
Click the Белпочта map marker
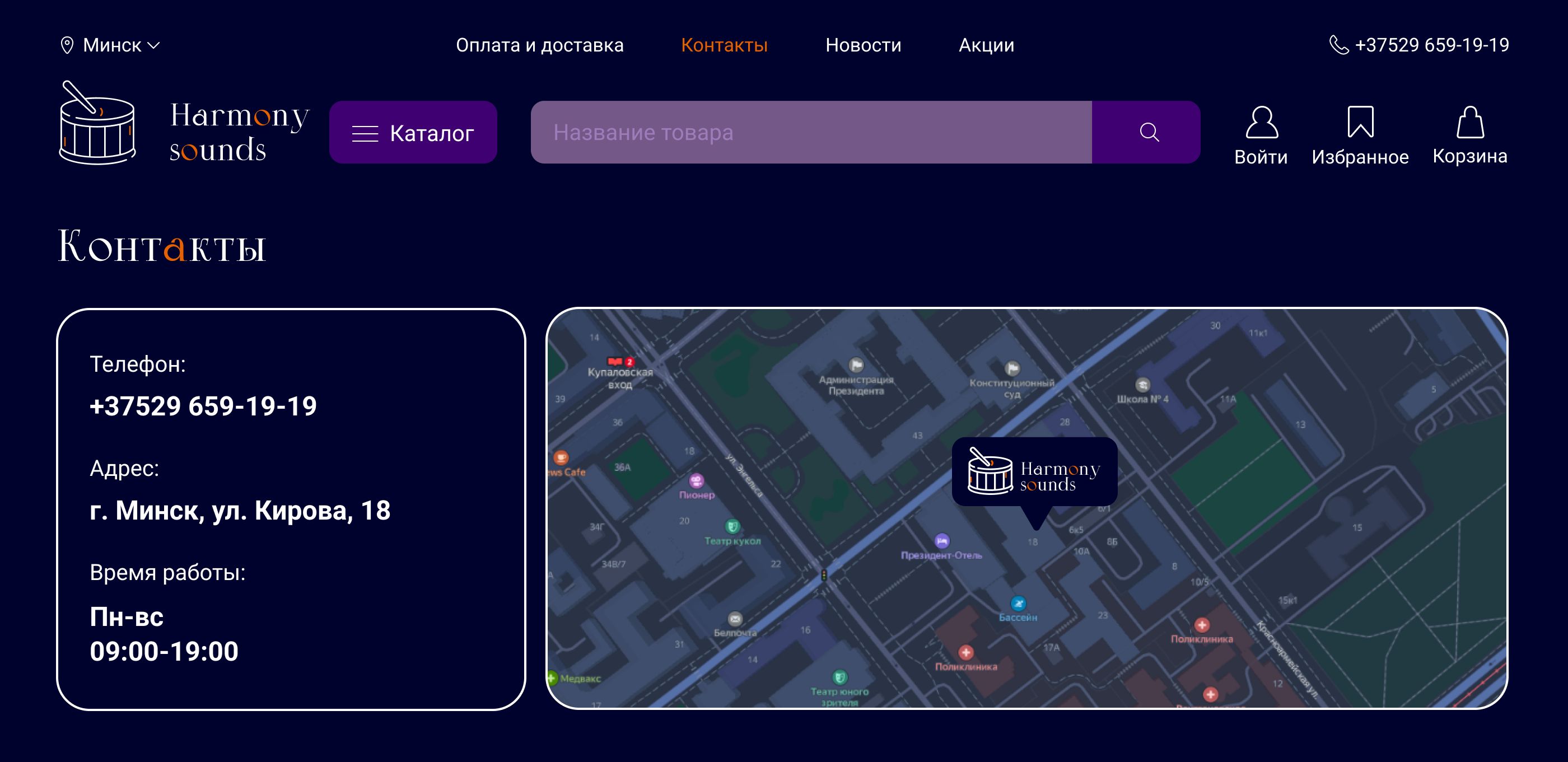coord(735,619)
